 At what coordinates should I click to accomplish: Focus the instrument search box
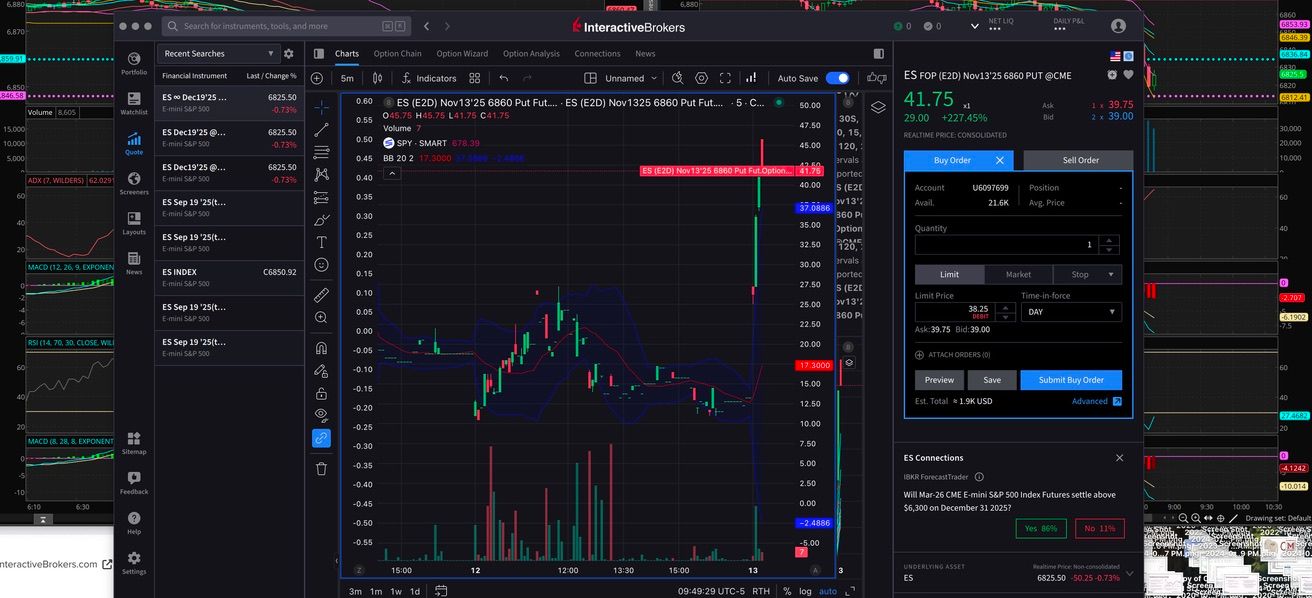point(285,26)
